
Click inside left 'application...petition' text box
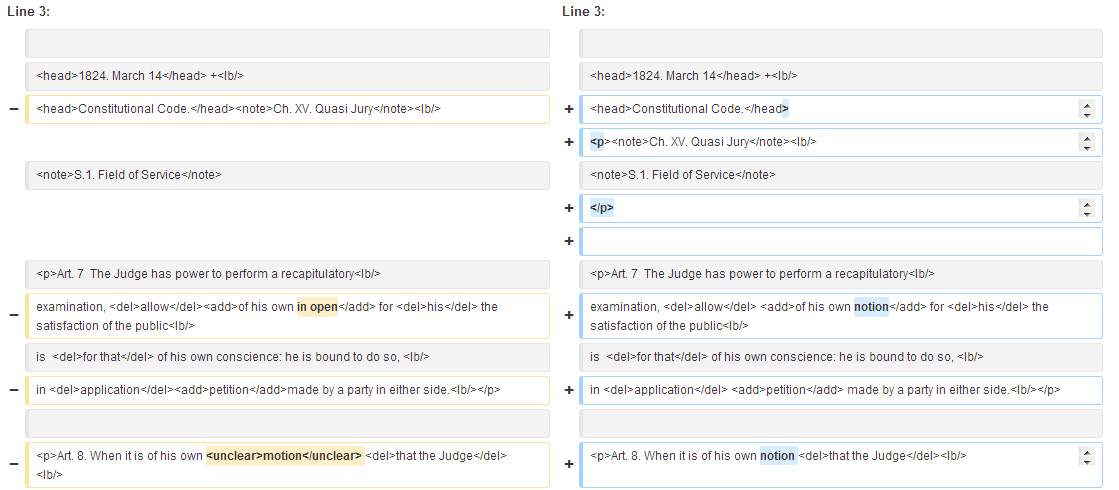tap(287, 390)
